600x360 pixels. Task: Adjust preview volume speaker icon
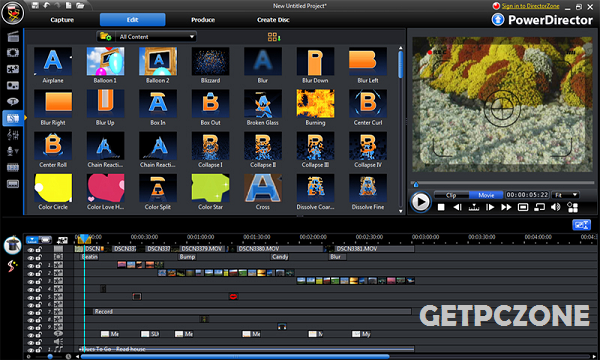coord(555,207)
